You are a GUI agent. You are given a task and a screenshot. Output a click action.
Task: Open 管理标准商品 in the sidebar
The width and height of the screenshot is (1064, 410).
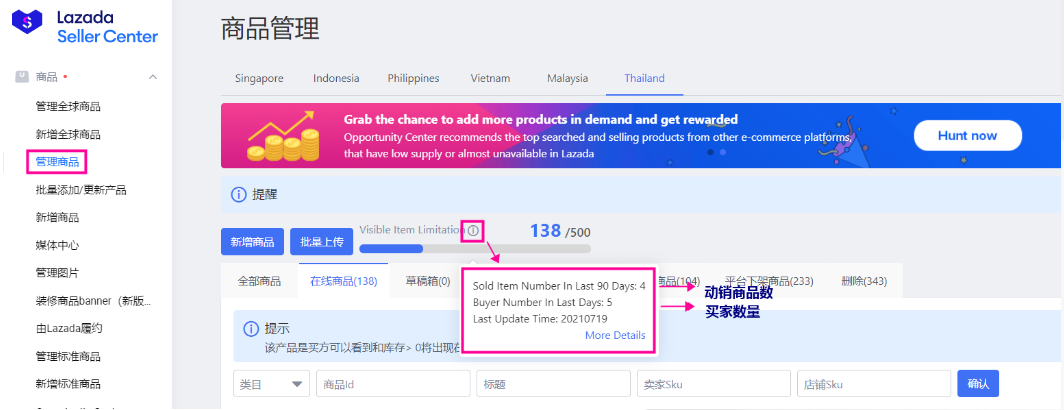(x=68, y=356)
